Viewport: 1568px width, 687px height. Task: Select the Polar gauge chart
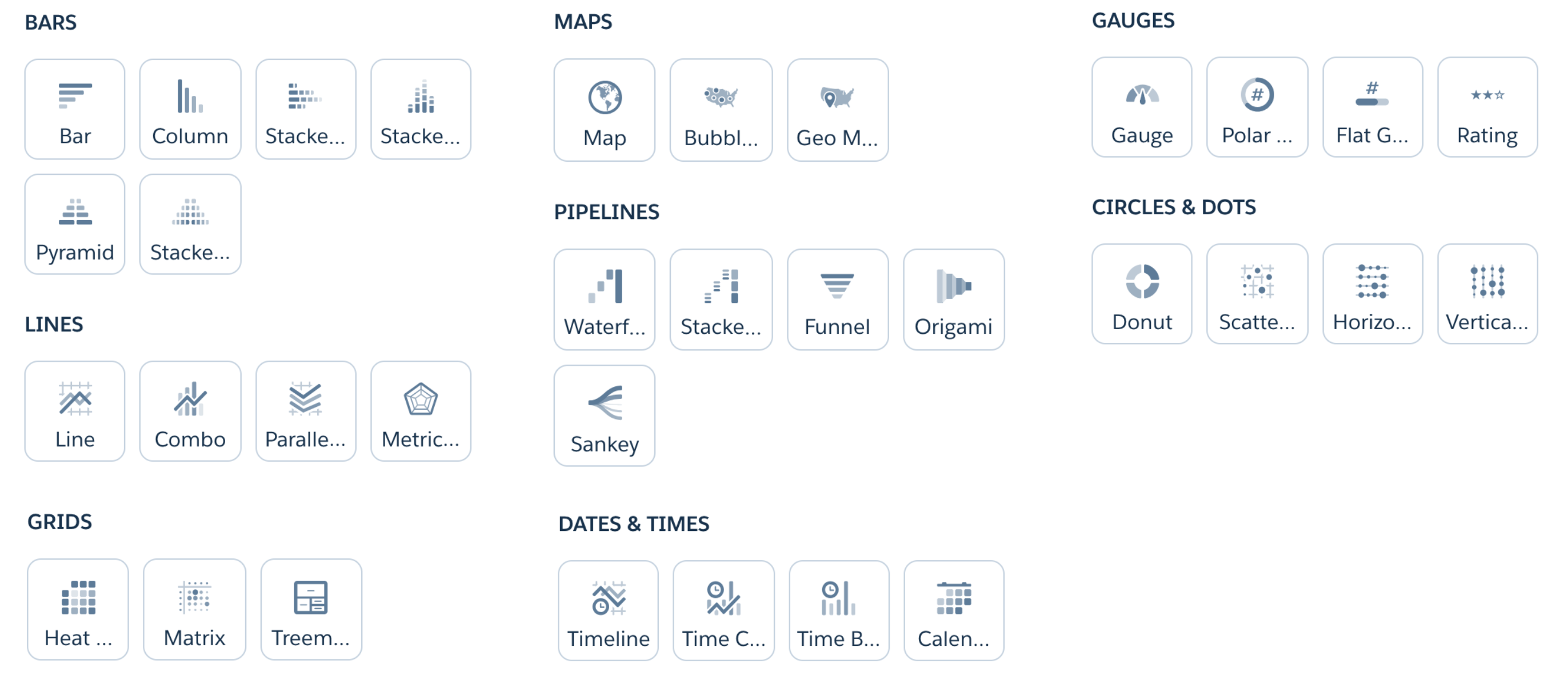(x=1257, y=107)
